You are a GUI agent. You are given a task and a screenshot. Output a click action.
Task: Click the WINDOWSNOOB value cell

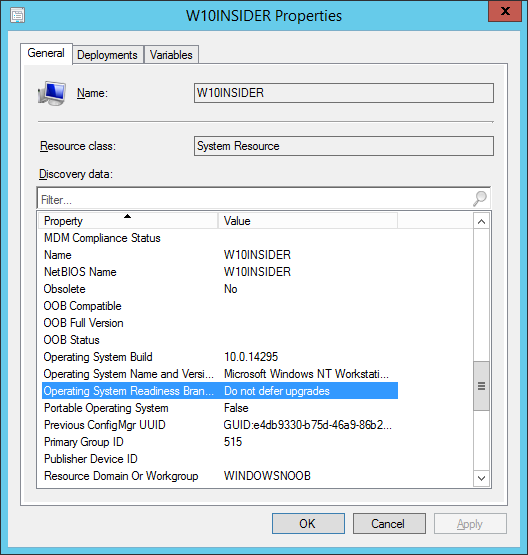pos(267,476)
